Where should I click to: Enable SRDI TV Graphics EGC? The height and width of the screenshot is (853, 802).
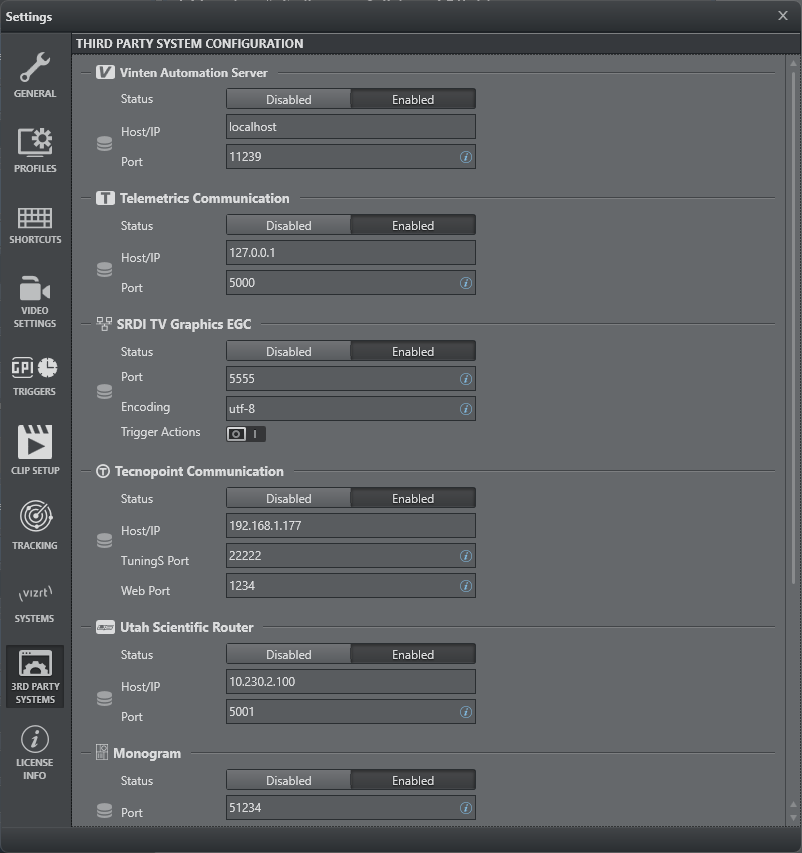tap(413, 351)
